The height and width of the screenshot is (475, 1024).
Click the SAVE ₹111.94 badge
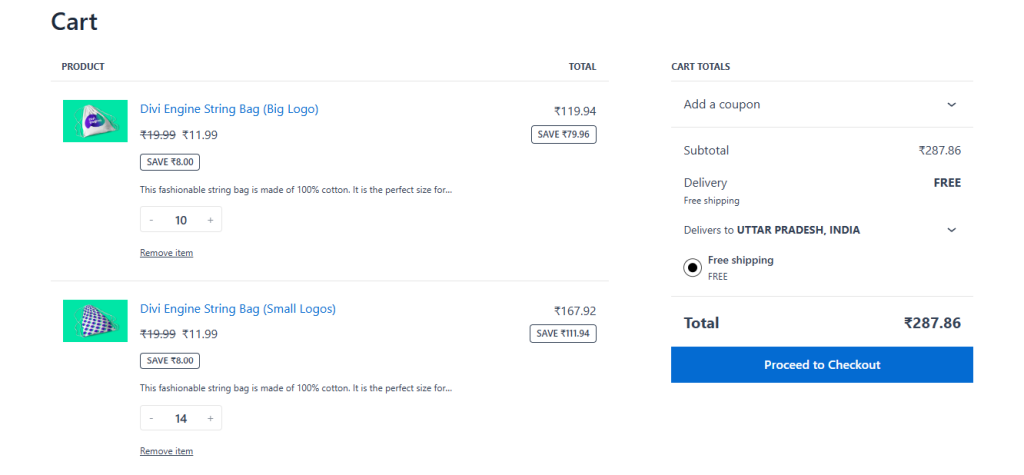(x=563, y=333)
